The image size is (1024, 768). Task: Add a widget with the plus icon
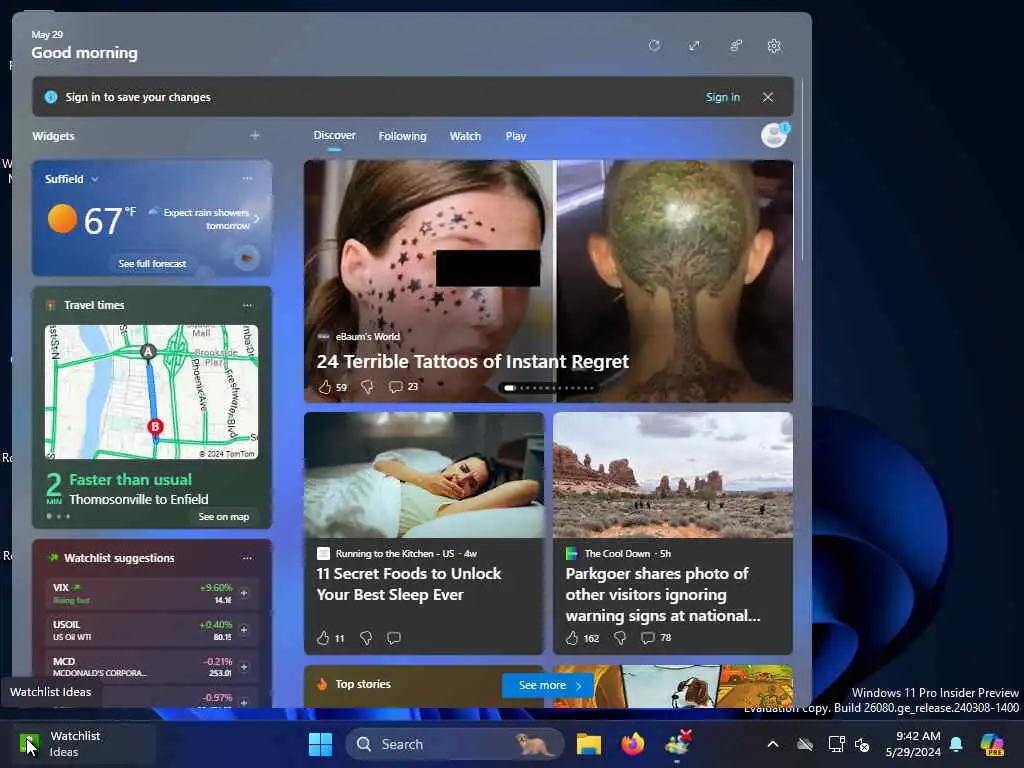pos(255,135)
